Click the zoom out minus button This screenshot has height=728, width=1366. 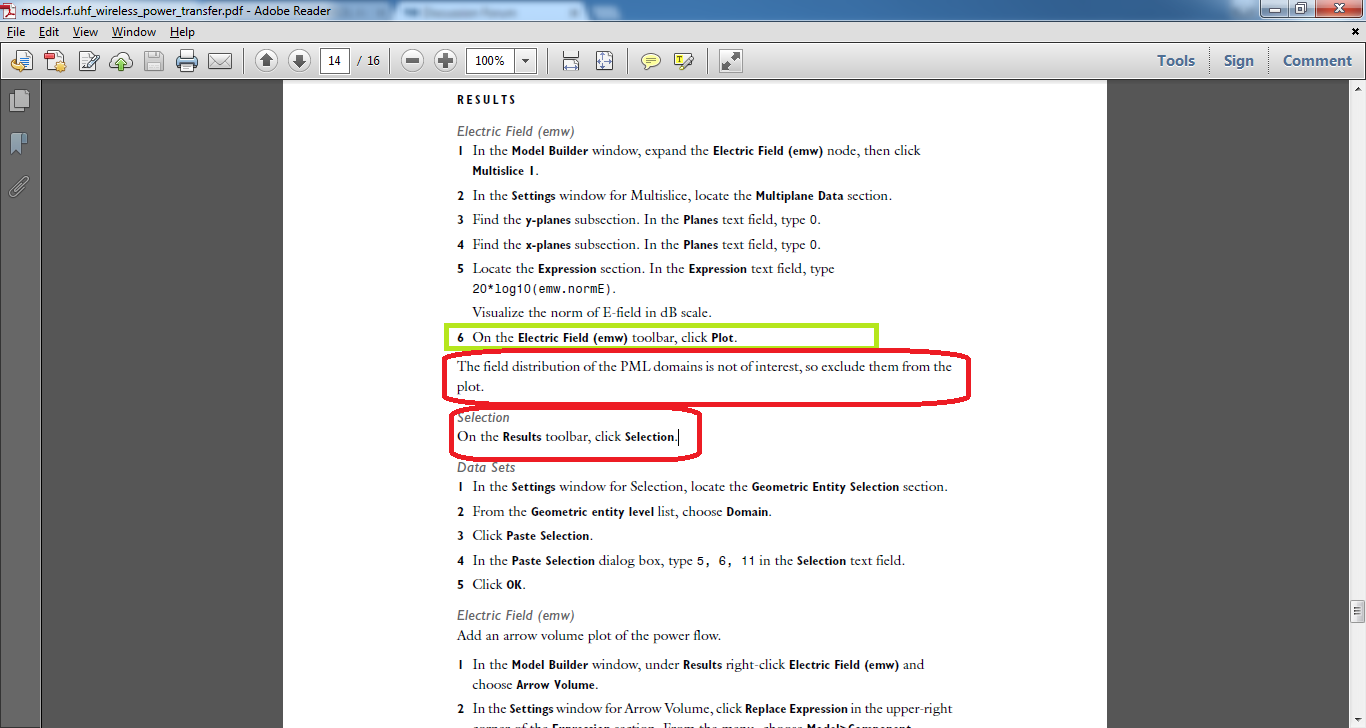tap(412, 61)
